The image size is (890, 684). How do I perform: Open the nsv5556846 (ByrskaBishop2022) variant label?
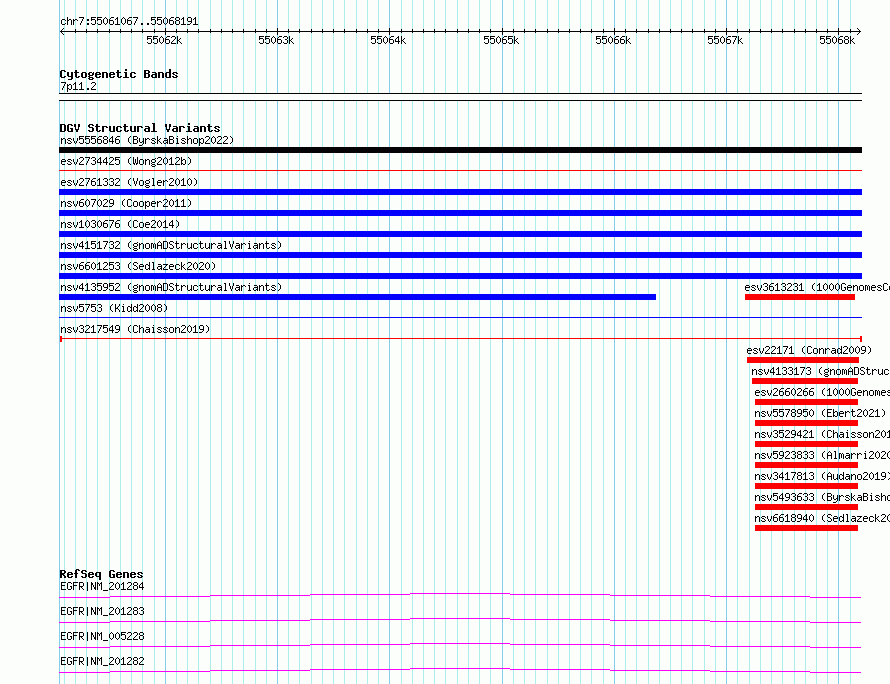tap(147, 140)
